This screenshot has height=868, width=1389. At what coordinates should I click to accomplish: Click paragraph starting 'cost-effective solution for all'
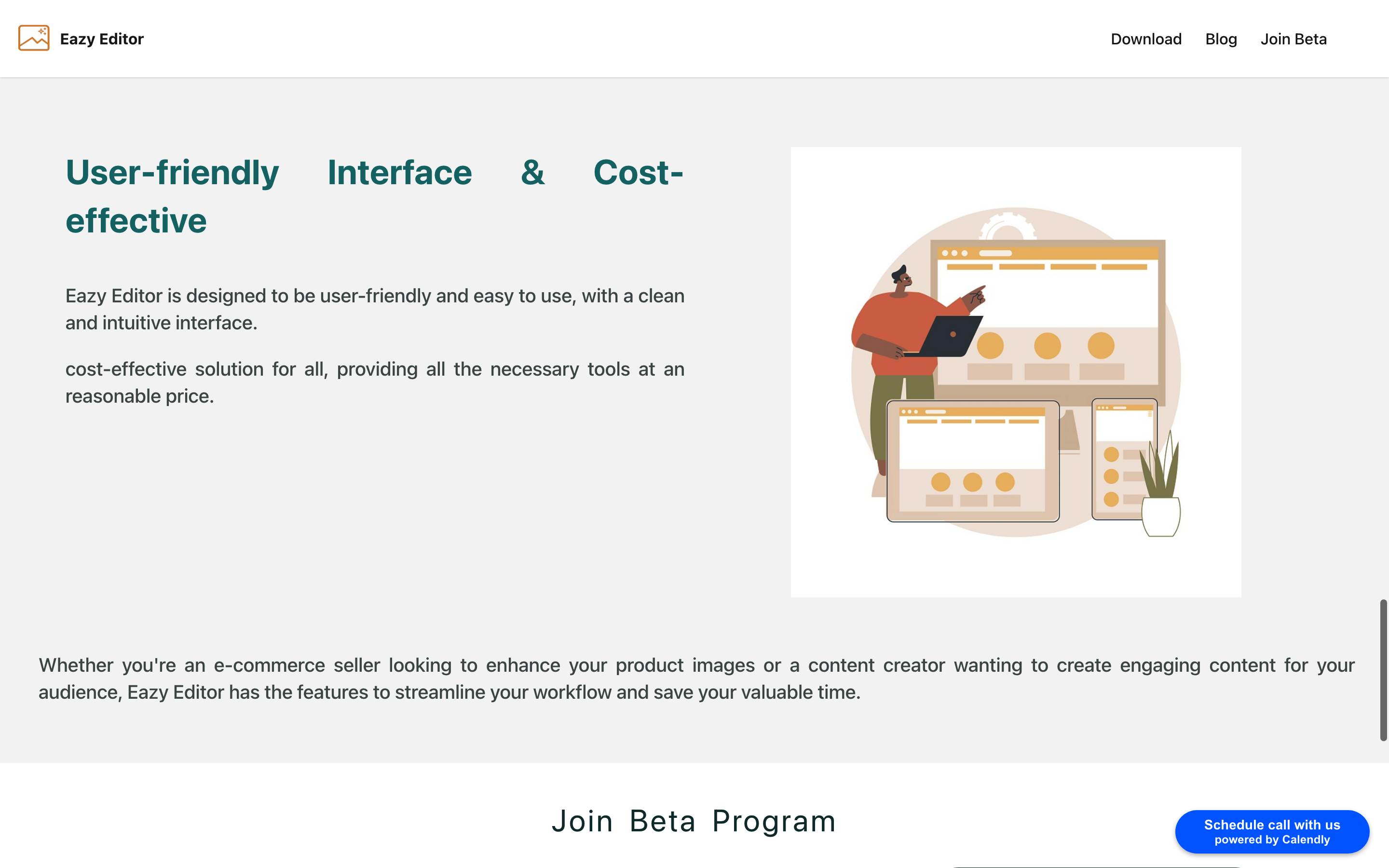pyautogui.click(x=375, y=382)
